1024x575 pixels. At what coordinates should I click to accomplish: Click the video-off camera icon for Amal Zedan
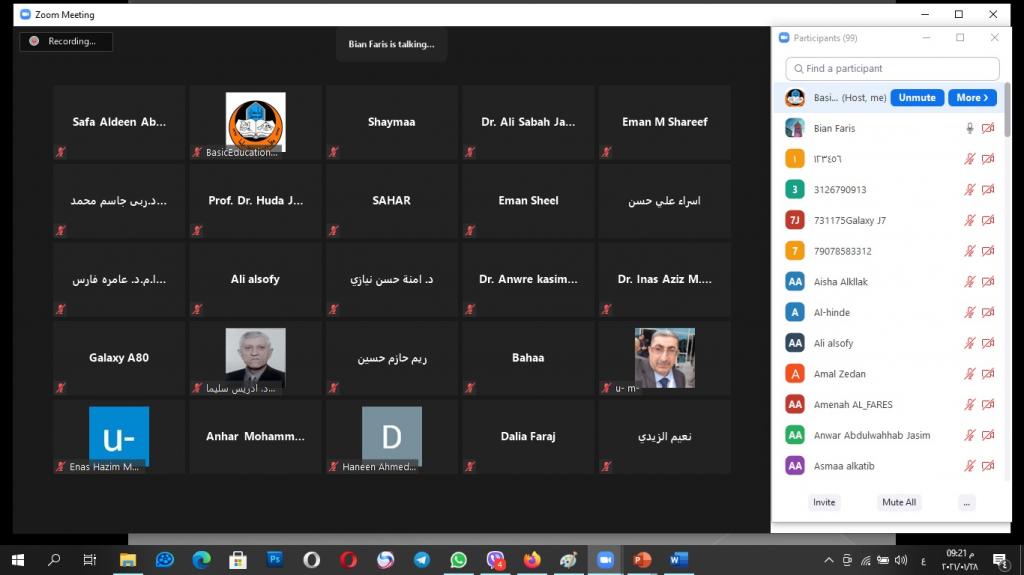[987, 374]
